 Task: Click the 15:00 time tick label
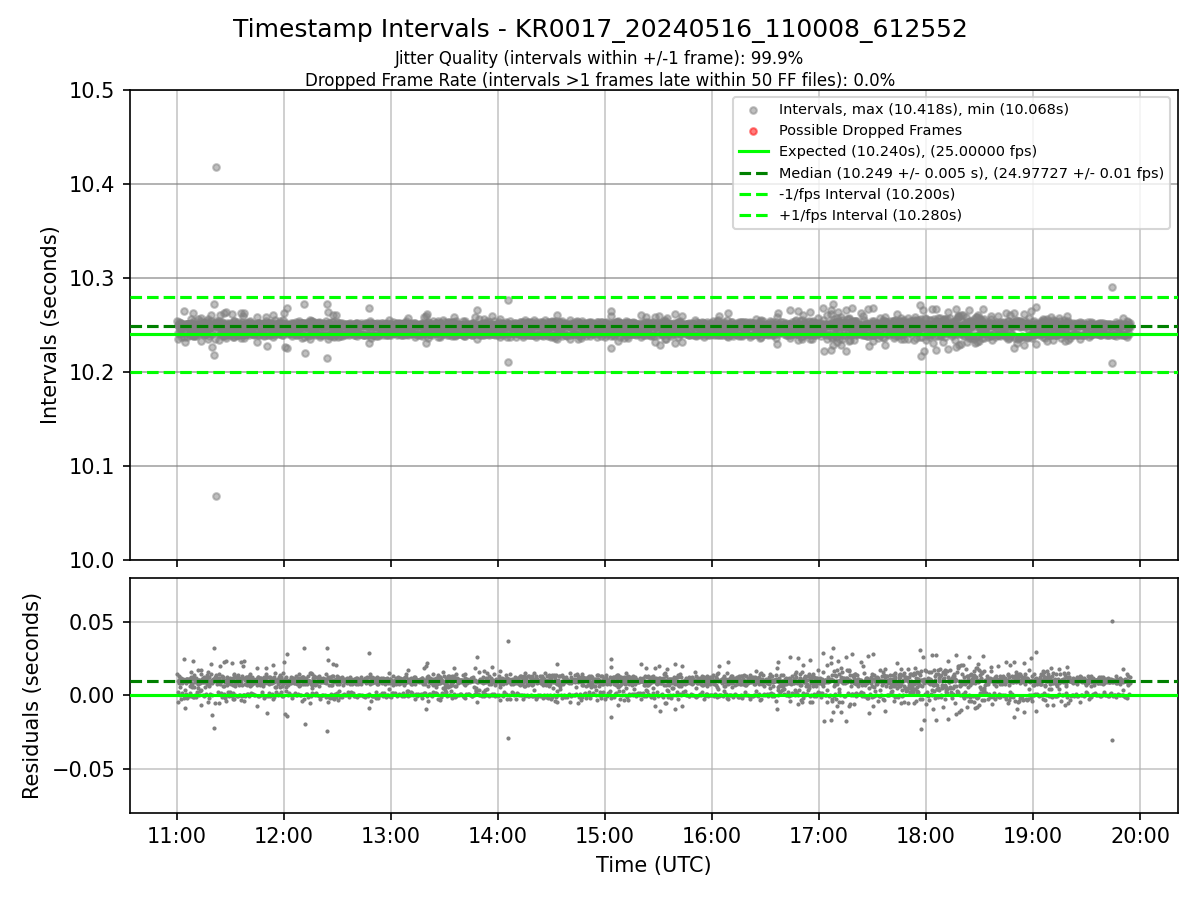(x=605, y=835)
